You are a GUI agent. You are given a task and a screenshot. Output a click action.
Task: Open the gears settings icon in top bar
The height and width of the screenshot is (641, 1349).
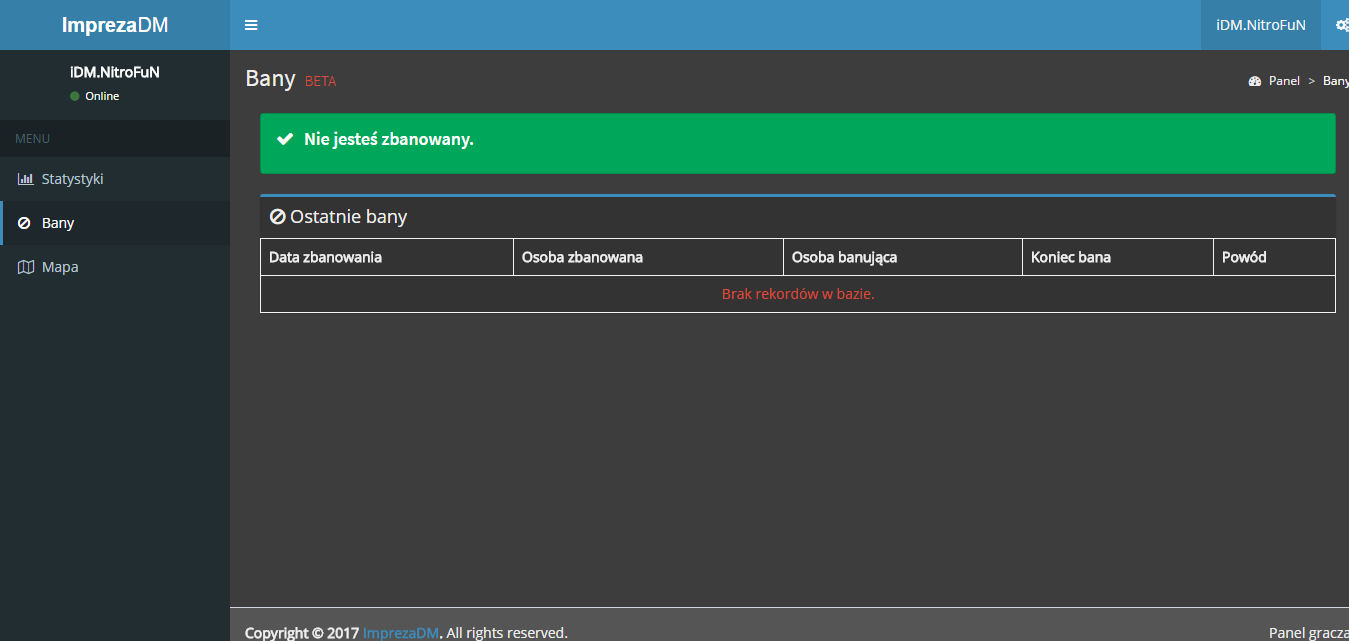coord(1342,25)
